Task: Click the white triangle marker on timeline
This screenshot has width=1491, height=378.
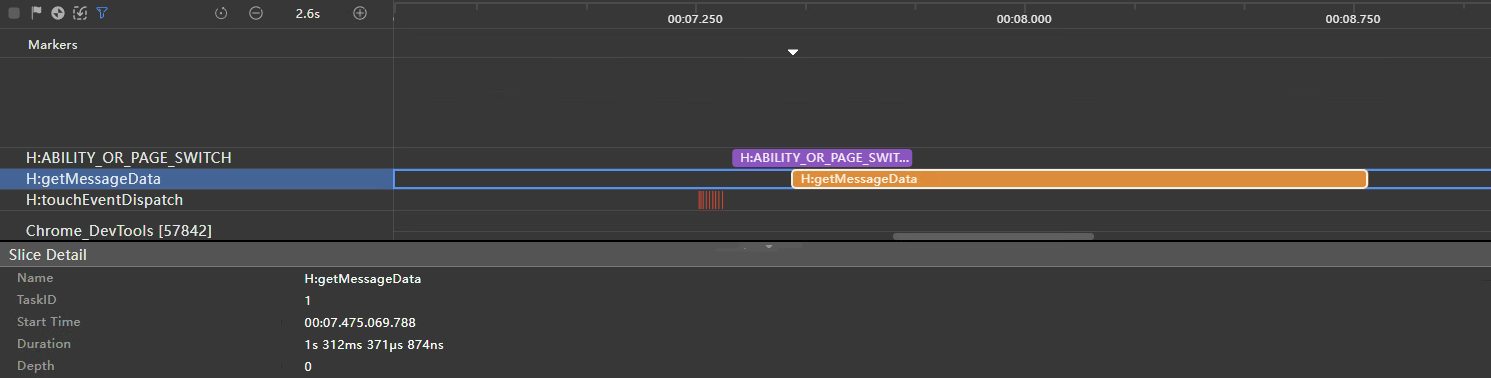Action: coord(793,52)
